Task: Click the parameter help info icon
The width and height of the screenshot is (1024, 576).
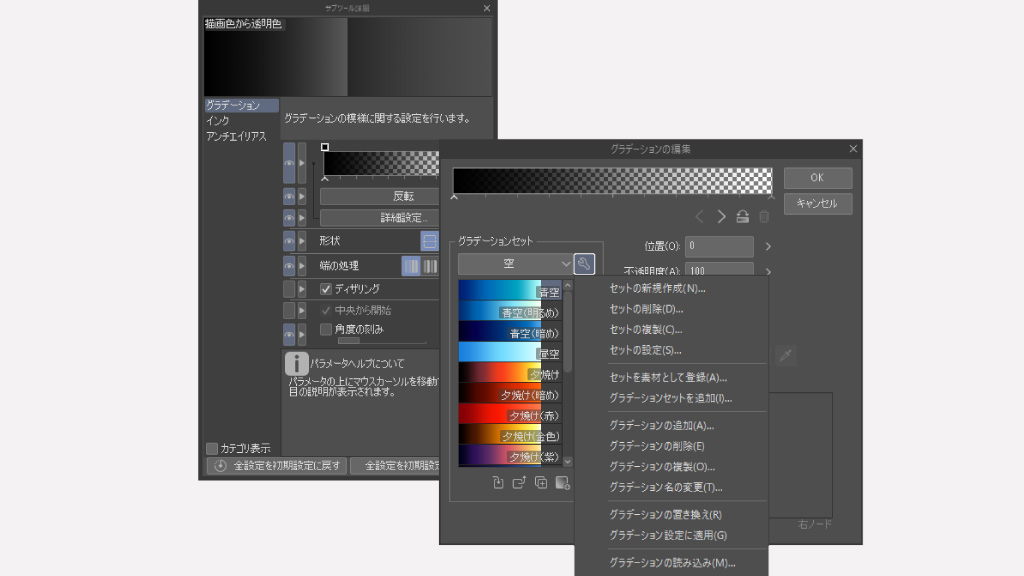Action: (x=296, y=364)
